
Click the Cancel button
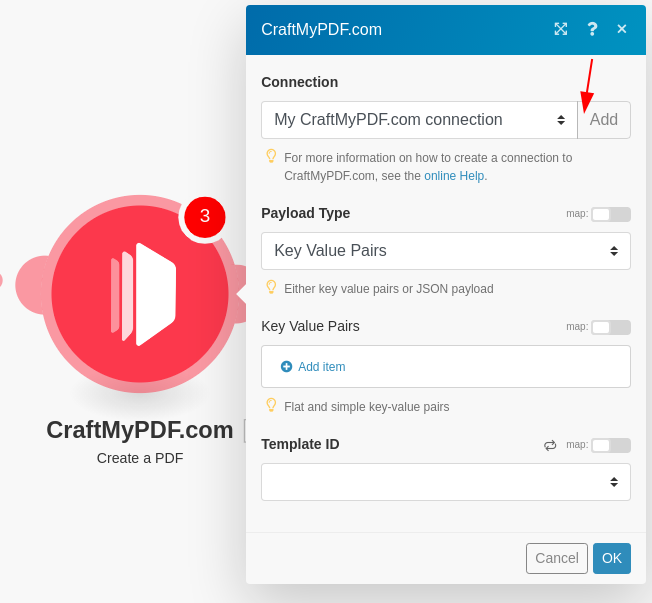[556, 558]
